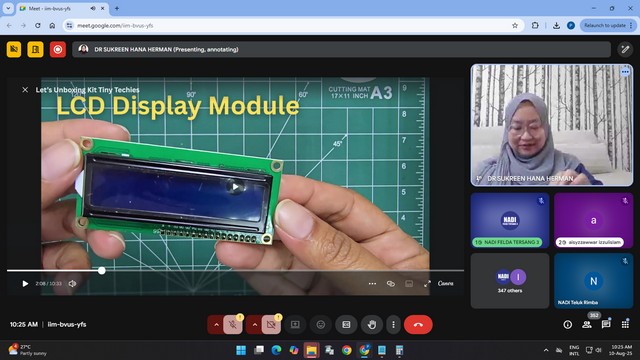This screenshot has width=640, height=360.
Task: Expand audio settings arrow beside microphone
Action: click(x=216, y=324)
